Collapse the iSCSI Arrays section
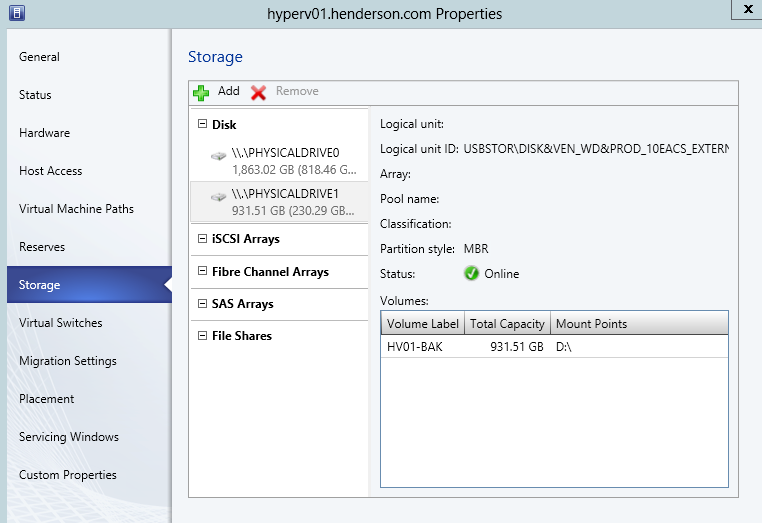This screenshot has height=523, width=762. (202, 238)
